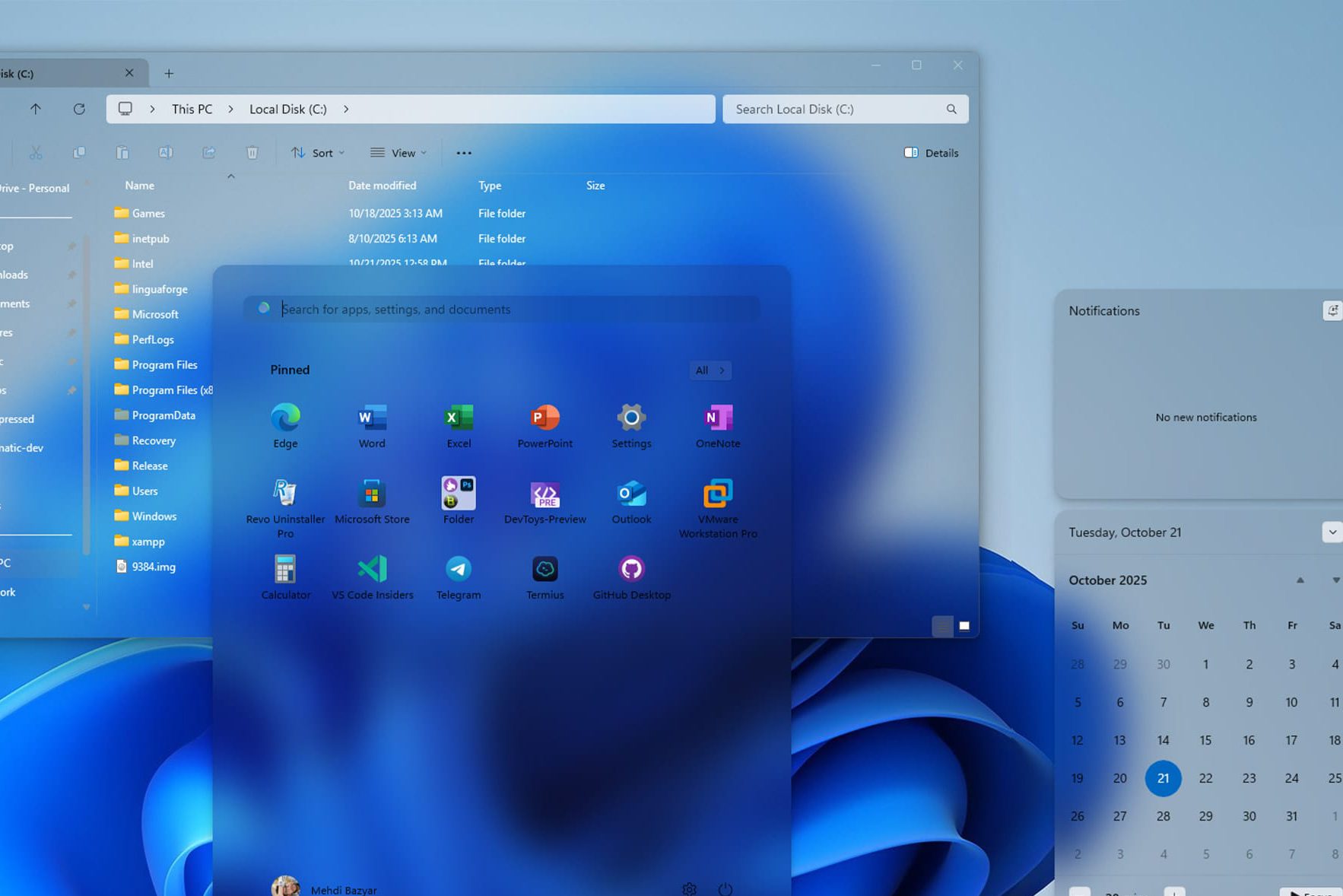Open Telegram from pinned apps
The image size is (1343, 896).
point(459,570)
